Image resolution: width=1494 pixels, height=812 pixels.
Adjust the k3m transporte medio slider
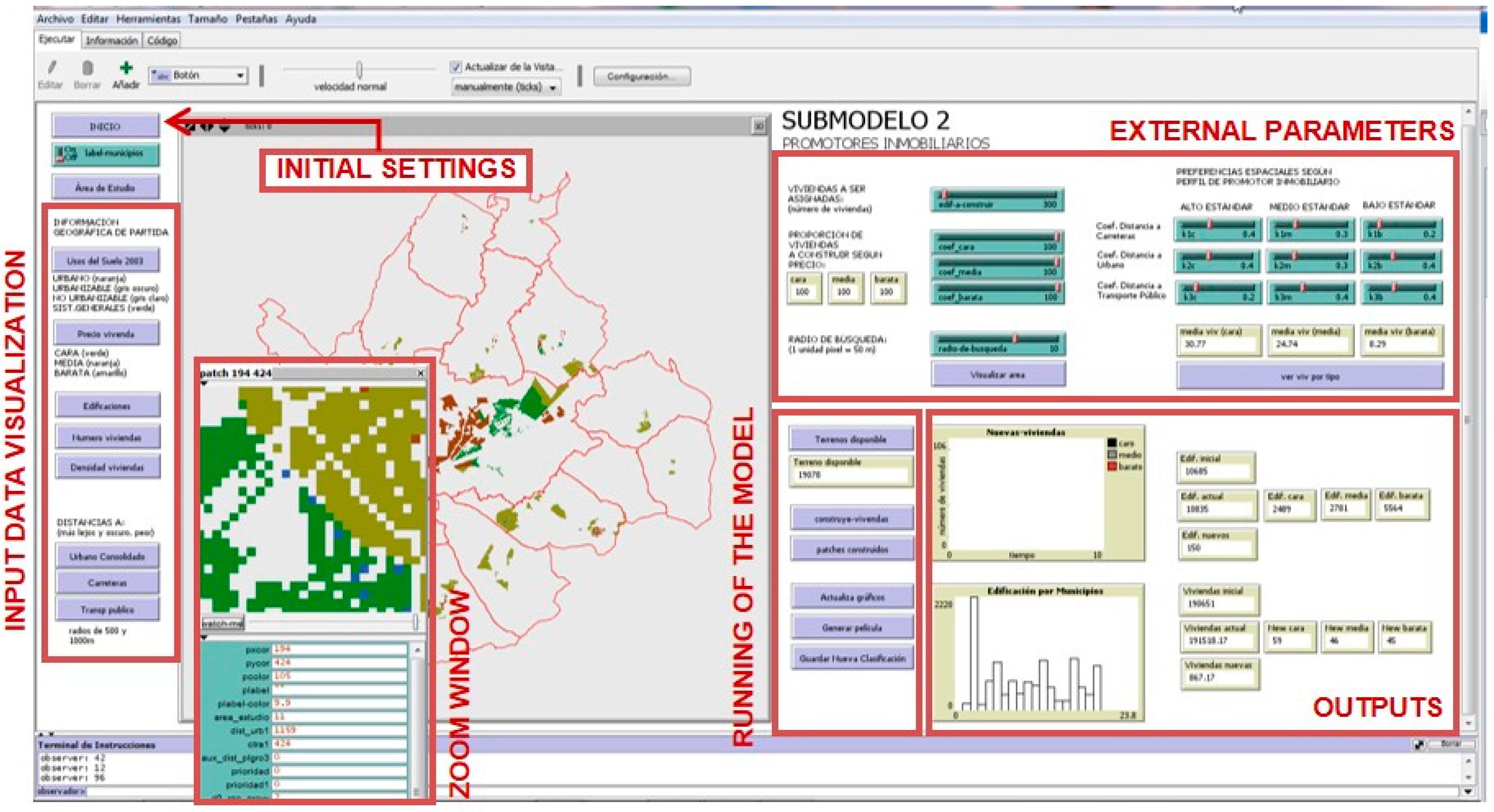pyautogui.click(x=1310, y=292)
